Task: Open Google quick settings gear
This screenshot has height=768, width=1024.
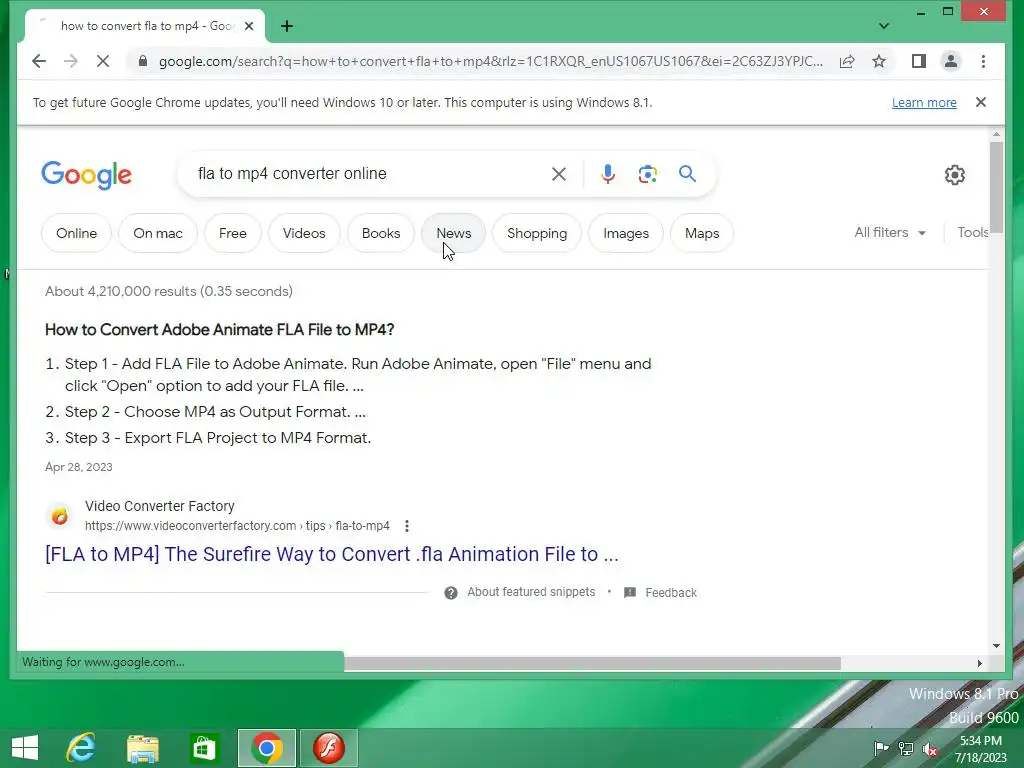Action: (955, 174)
